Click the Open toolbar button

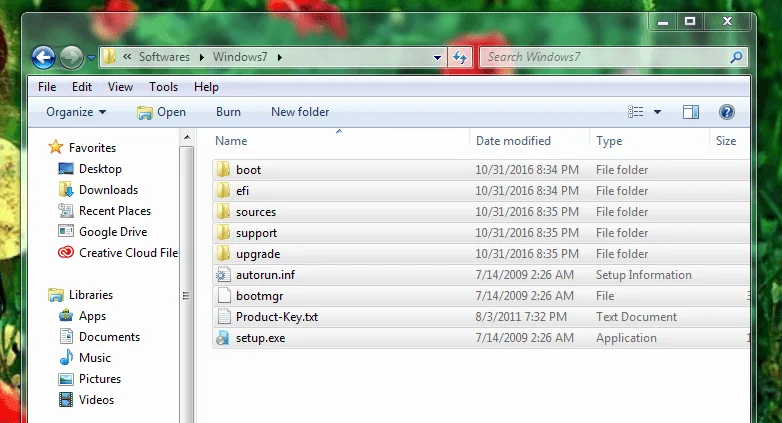[x=161, y=112]
